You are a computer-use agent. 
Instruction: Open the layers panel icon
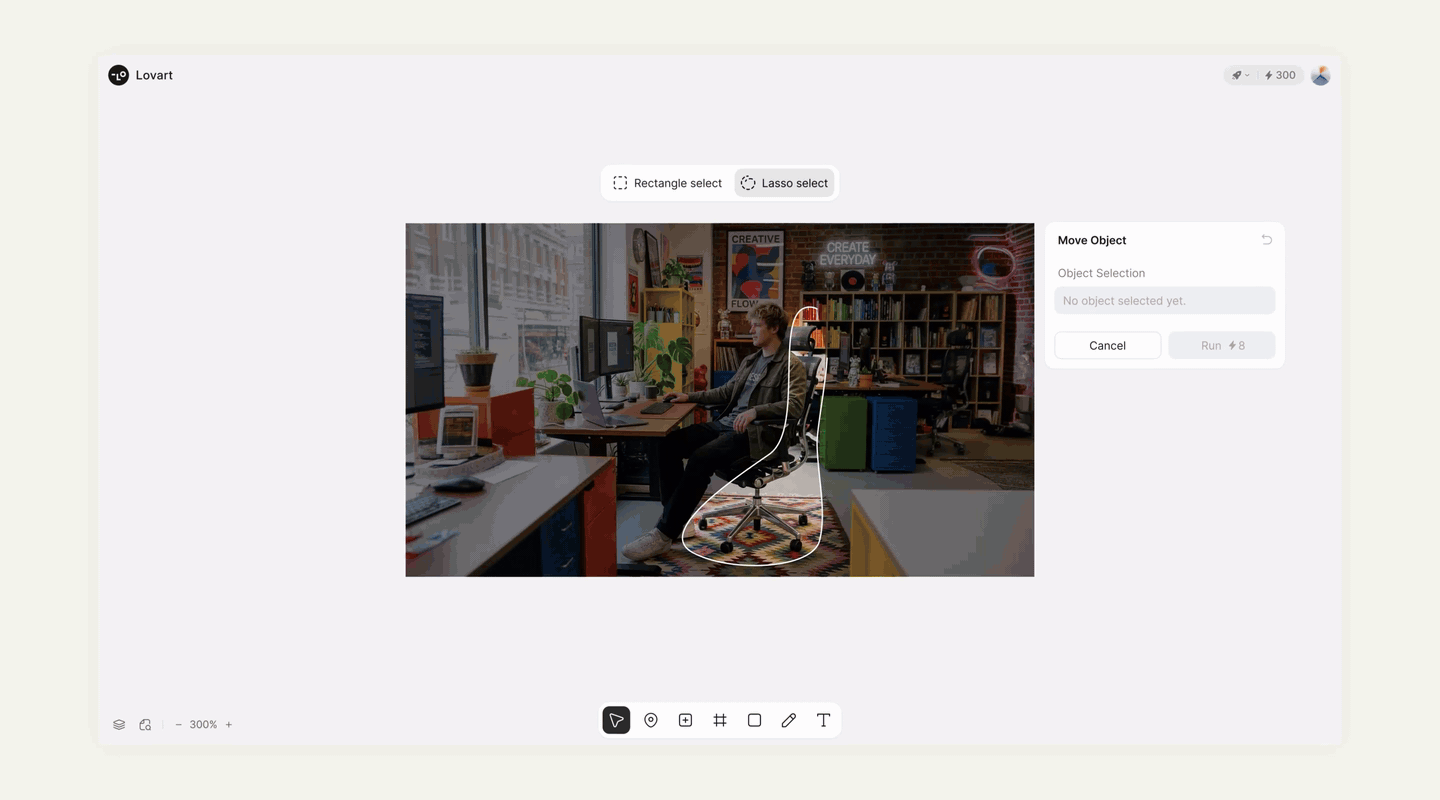[x=119, y=725]
